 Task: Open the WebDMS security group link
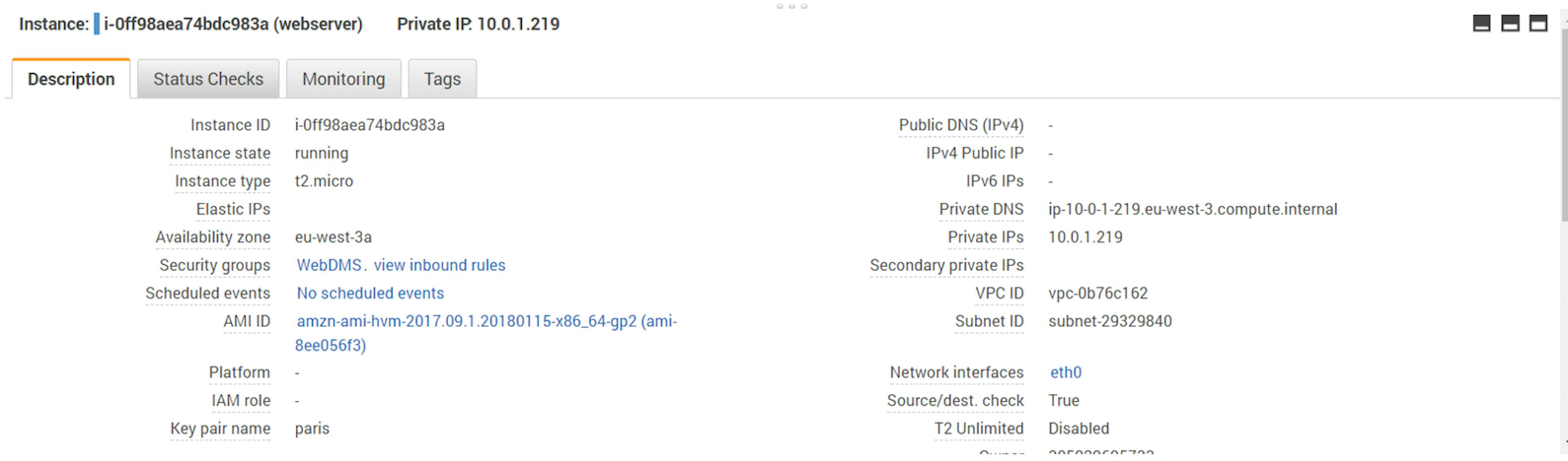tap(329, 266)
